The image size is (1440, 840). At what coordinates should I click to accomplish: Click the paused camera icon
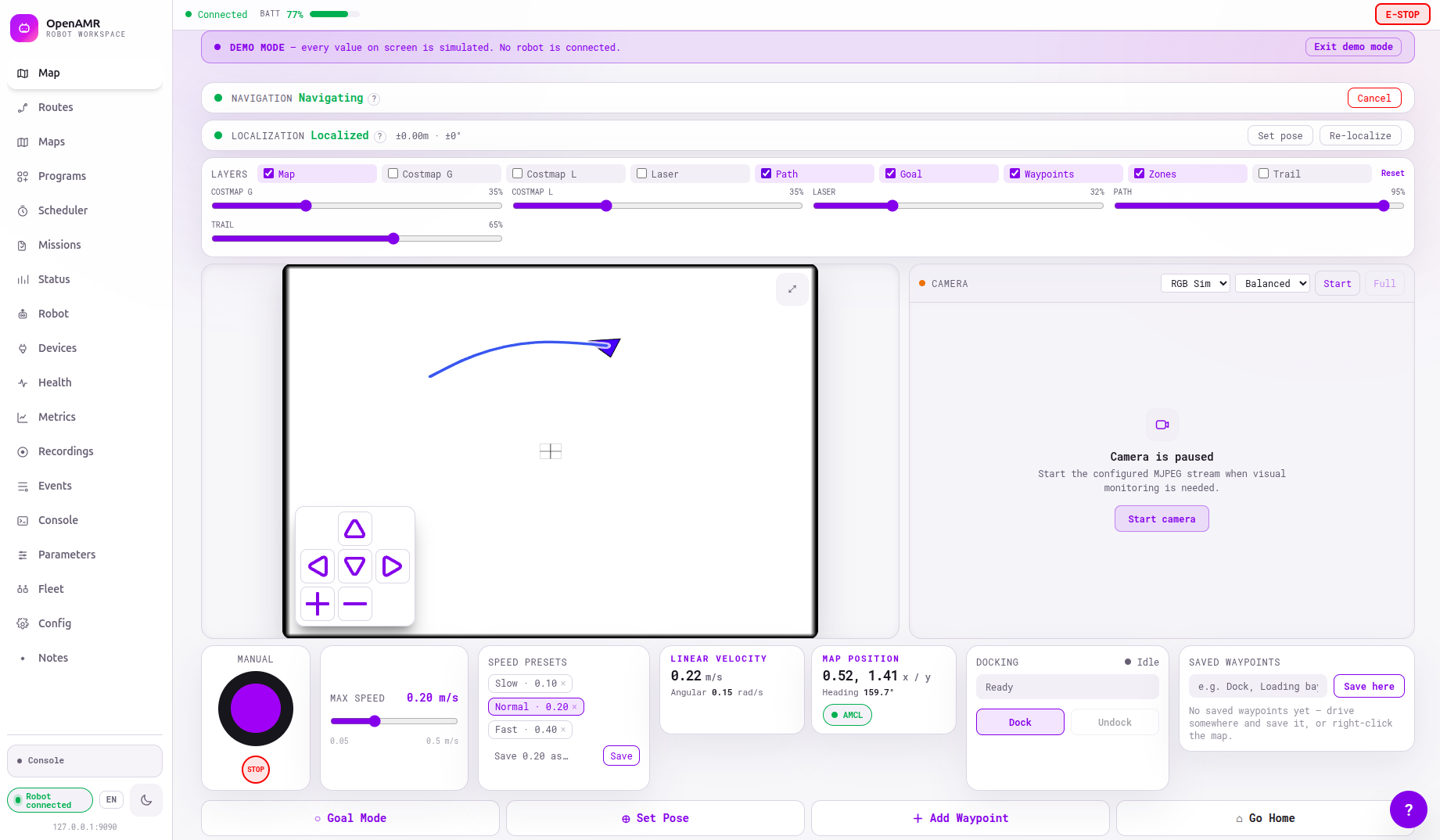(x=1162, y=425)
